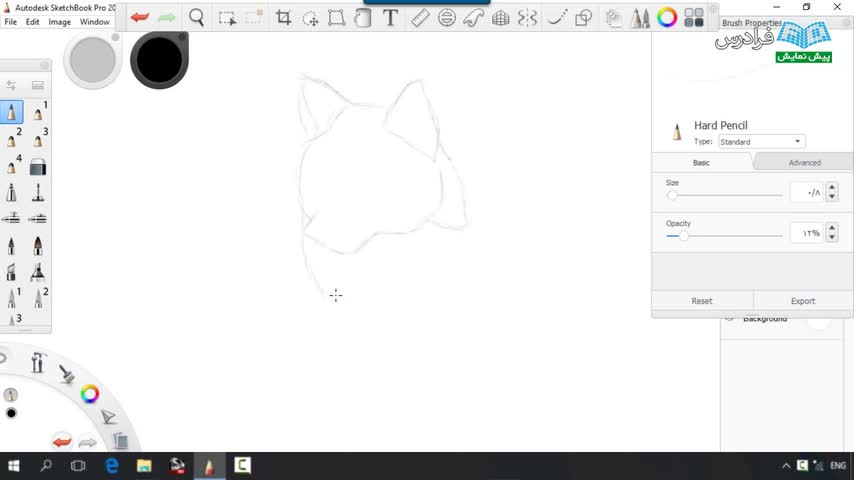Launch Edge browser from taskbar
Viewport: 854px width, 480px height.
click(x=112, y=466)
